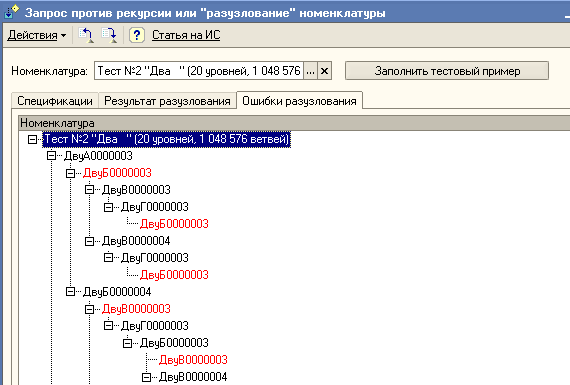Switch to the Спецификации tab
Screen dimensions: 570x385
click(x=55, y=101)
